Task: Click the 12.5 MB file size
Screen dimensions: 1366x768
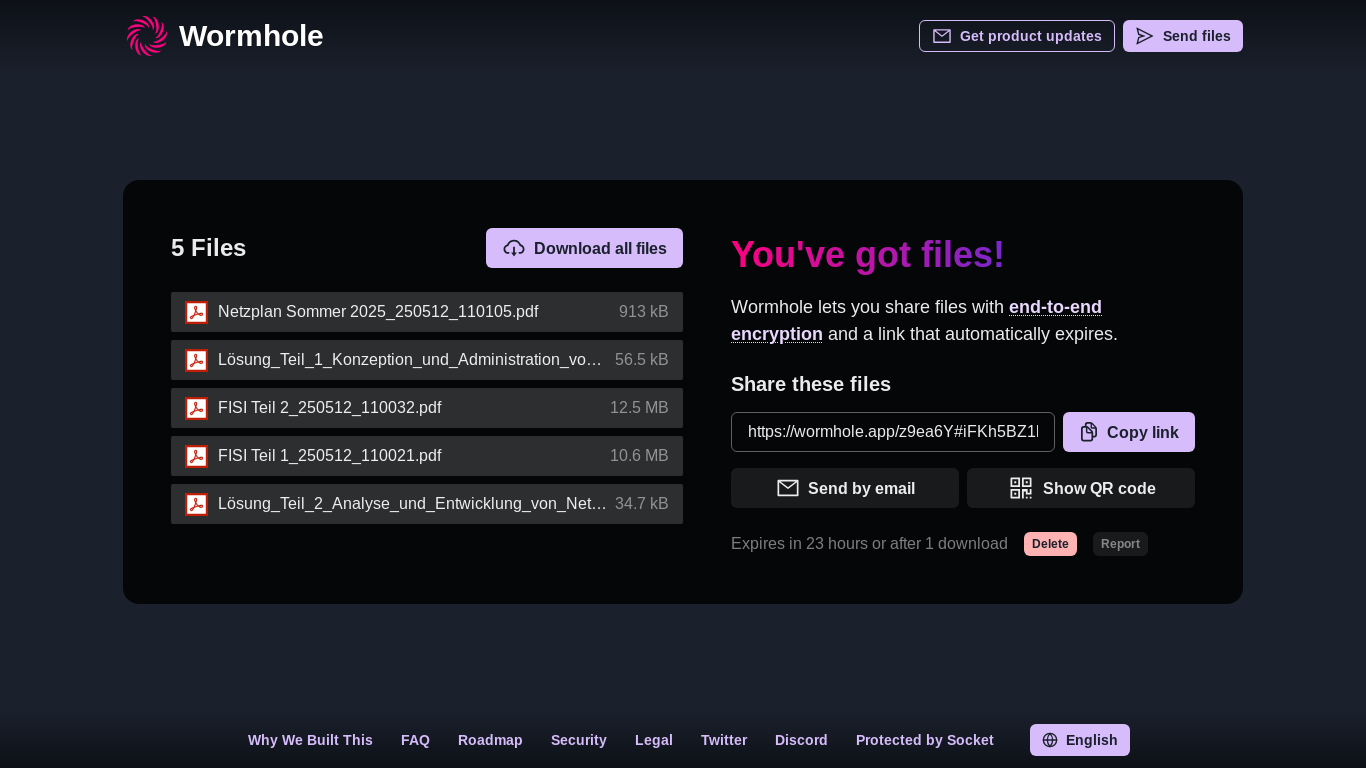Action: pos(639,408)
